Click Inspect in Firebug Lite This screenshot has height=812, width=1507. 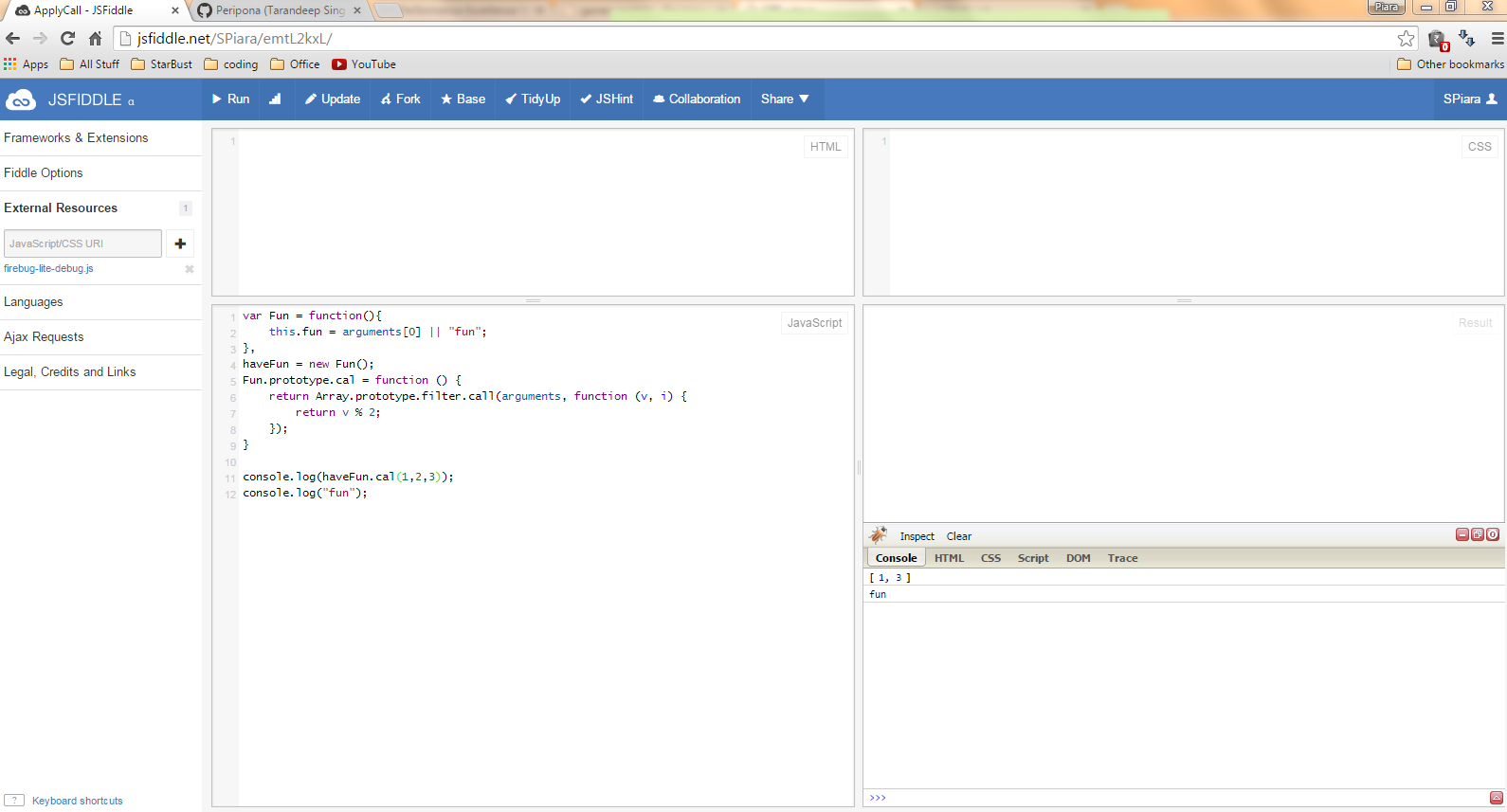click(x=917, y=536)
